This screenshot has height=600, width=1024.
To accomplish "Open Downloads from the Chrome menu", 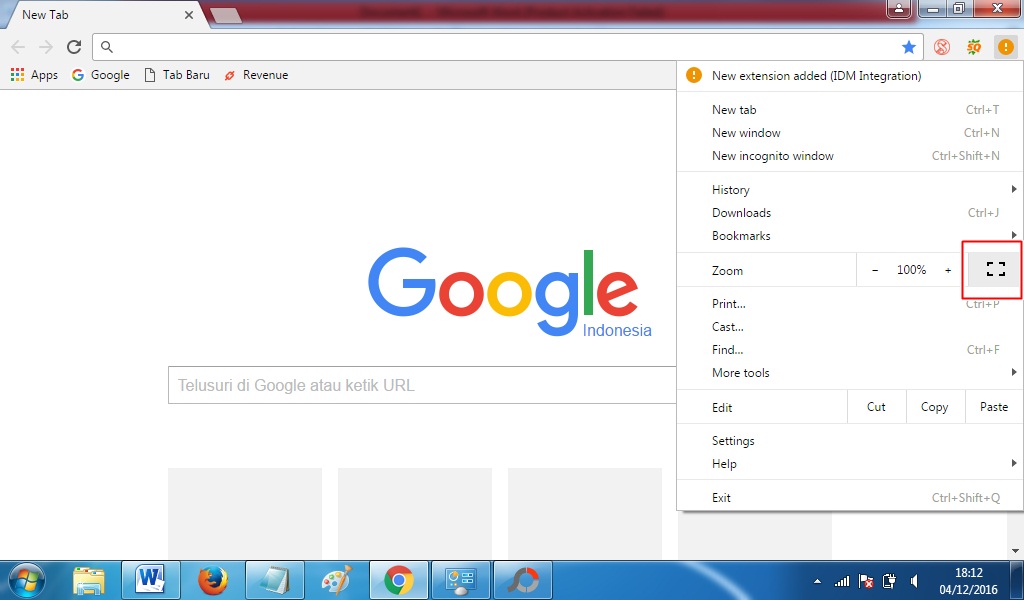I will point(741,212).
